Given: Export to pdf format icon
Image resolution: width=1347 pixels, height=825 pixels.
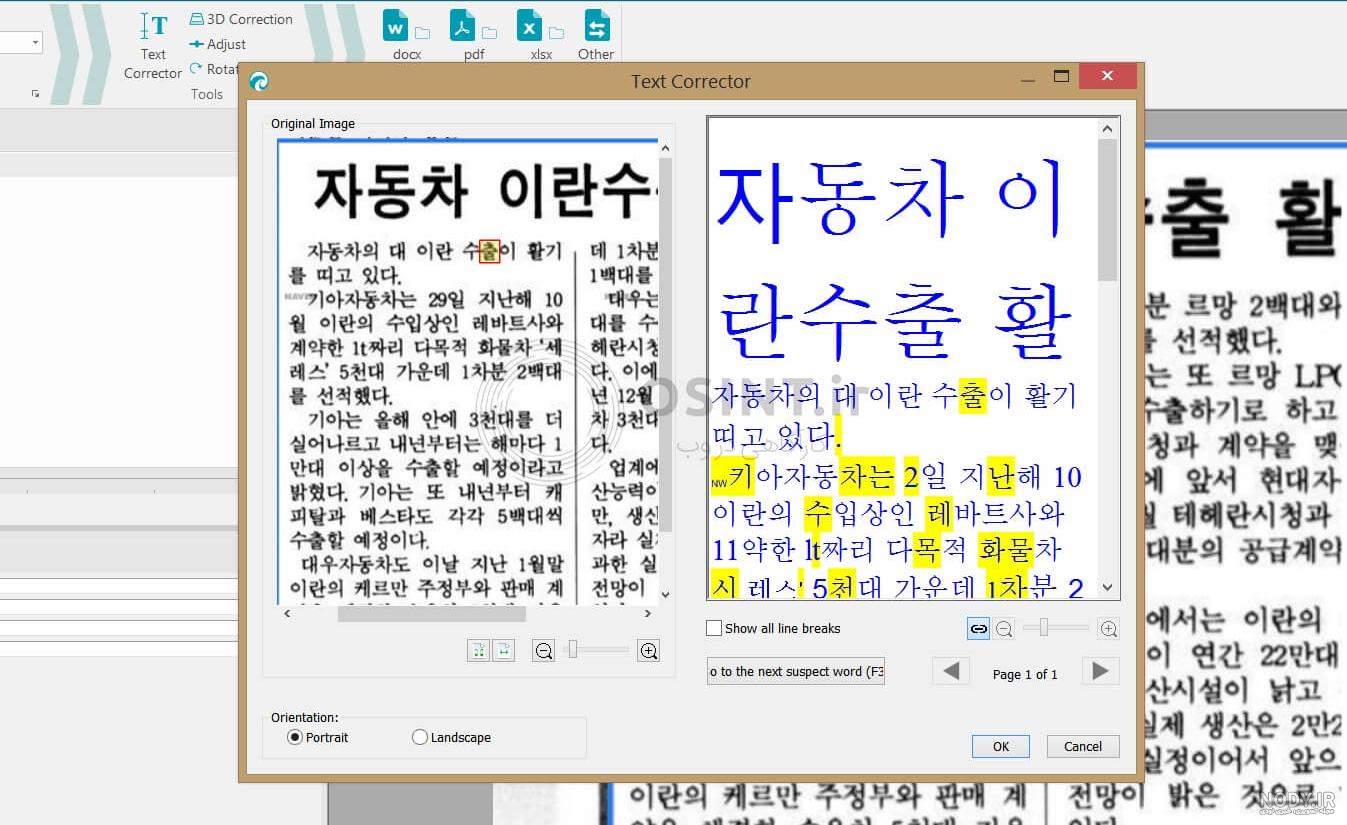Looking at the screenshot, I should tap(464, 27).
